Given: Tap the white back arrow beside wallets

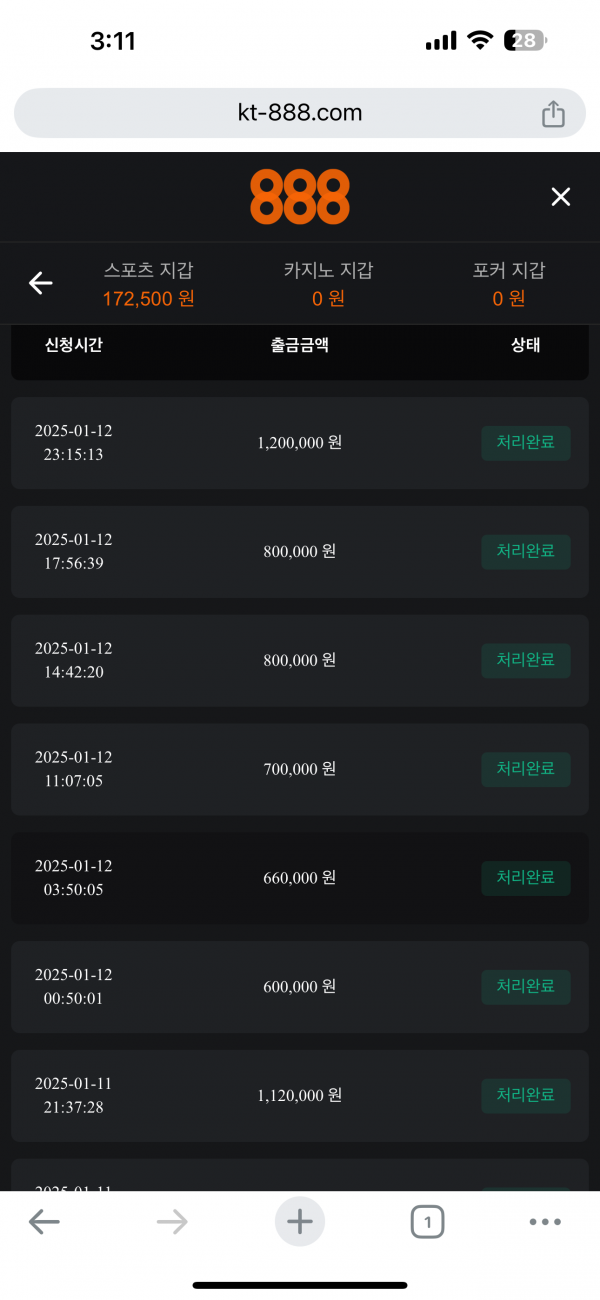Looking at the screenshot, I should (40, 283).
